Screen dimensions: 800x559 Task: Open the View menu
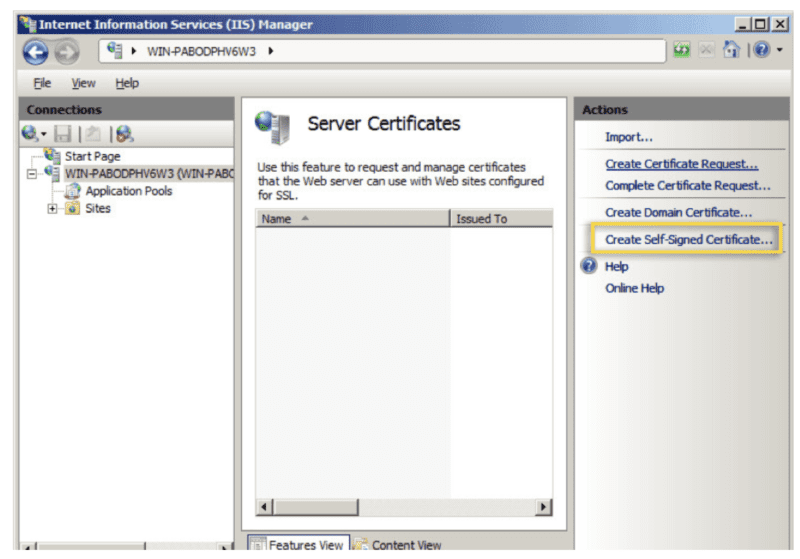pos(83,83)
